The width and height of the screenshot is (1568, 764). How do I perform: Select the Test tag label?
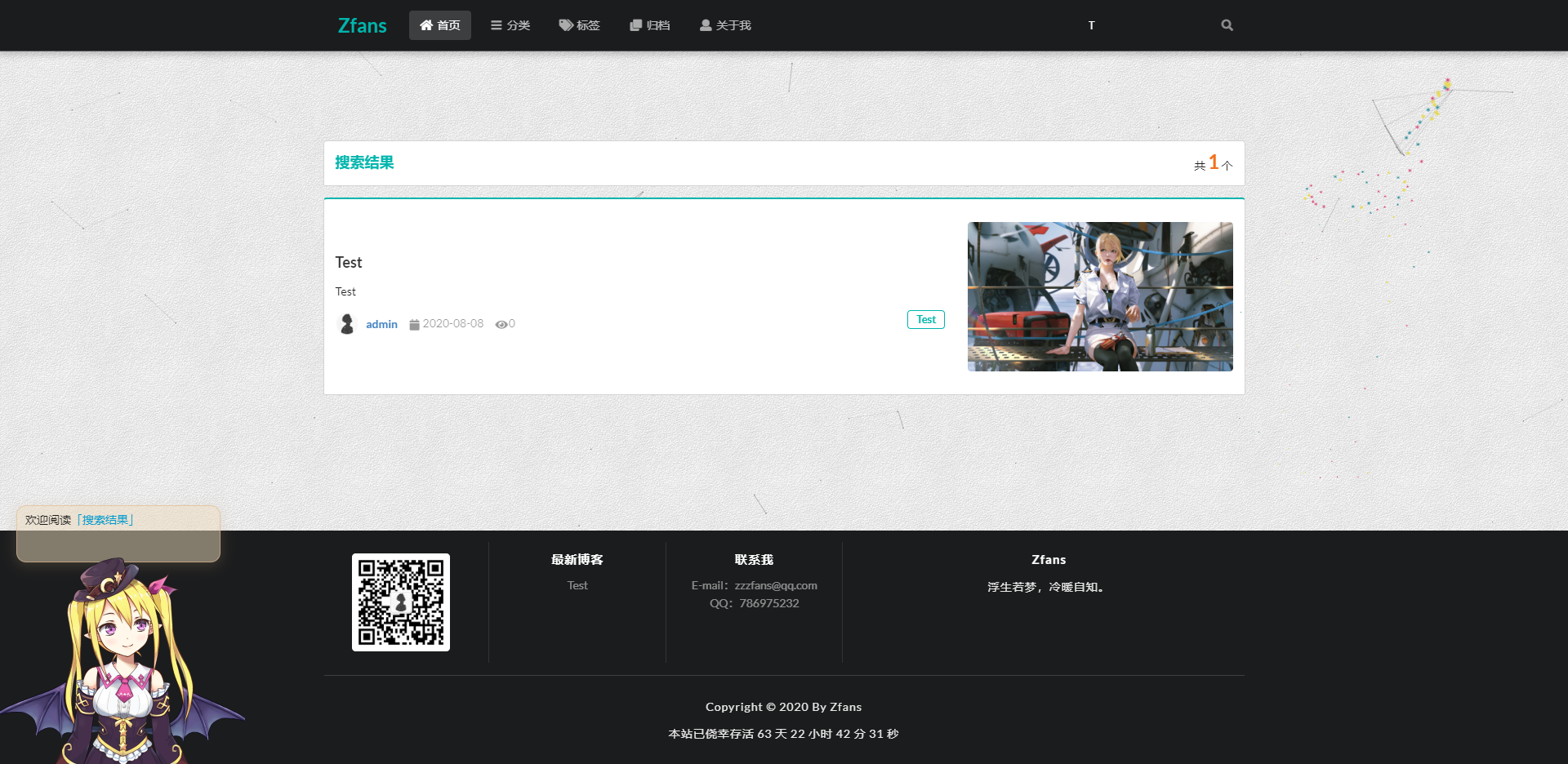[925, 319]
